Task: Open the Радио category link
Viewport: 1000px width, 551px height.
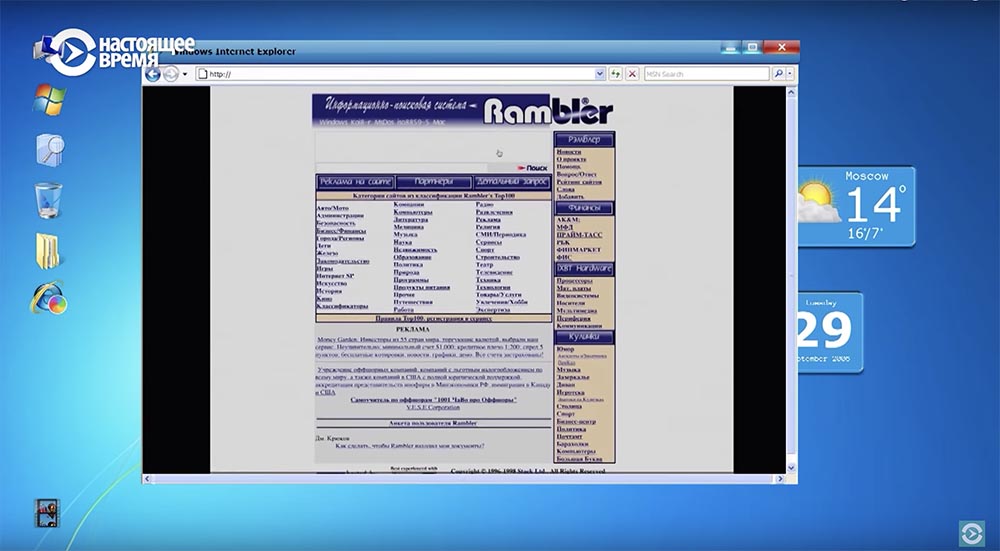Action: coord(484,204)
